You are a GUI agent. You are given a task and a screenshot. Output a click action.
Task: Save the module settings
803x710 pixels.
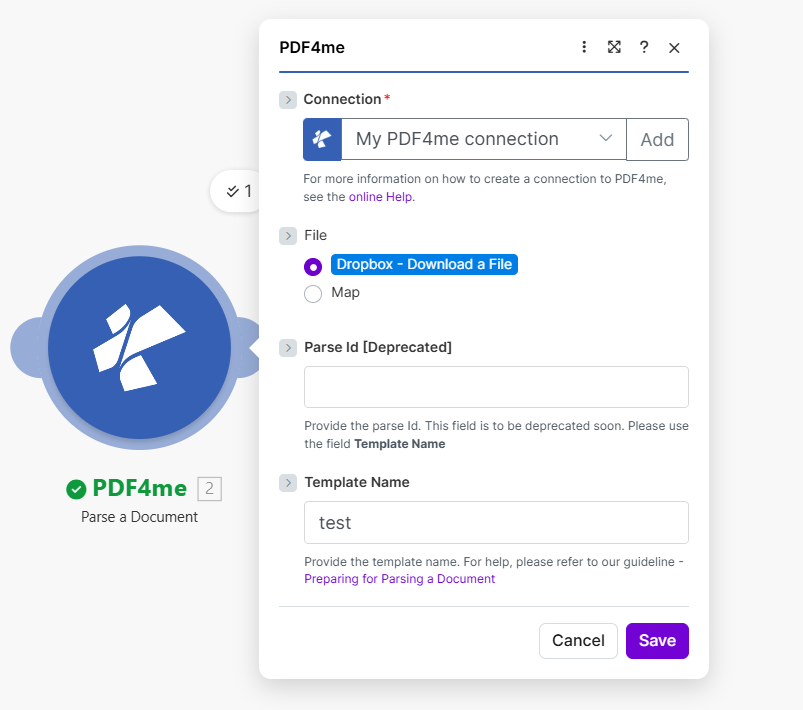click(x=657, y=641)
